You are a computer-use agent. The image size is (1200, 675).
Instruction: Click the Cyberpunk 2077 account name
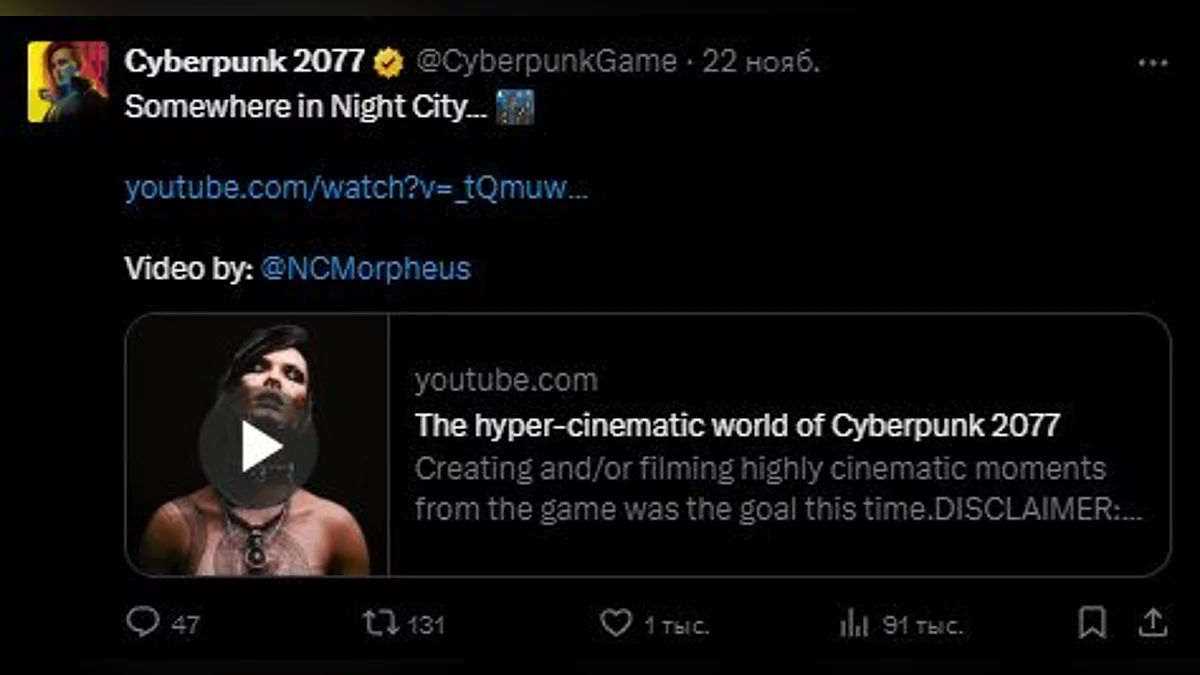244,62
